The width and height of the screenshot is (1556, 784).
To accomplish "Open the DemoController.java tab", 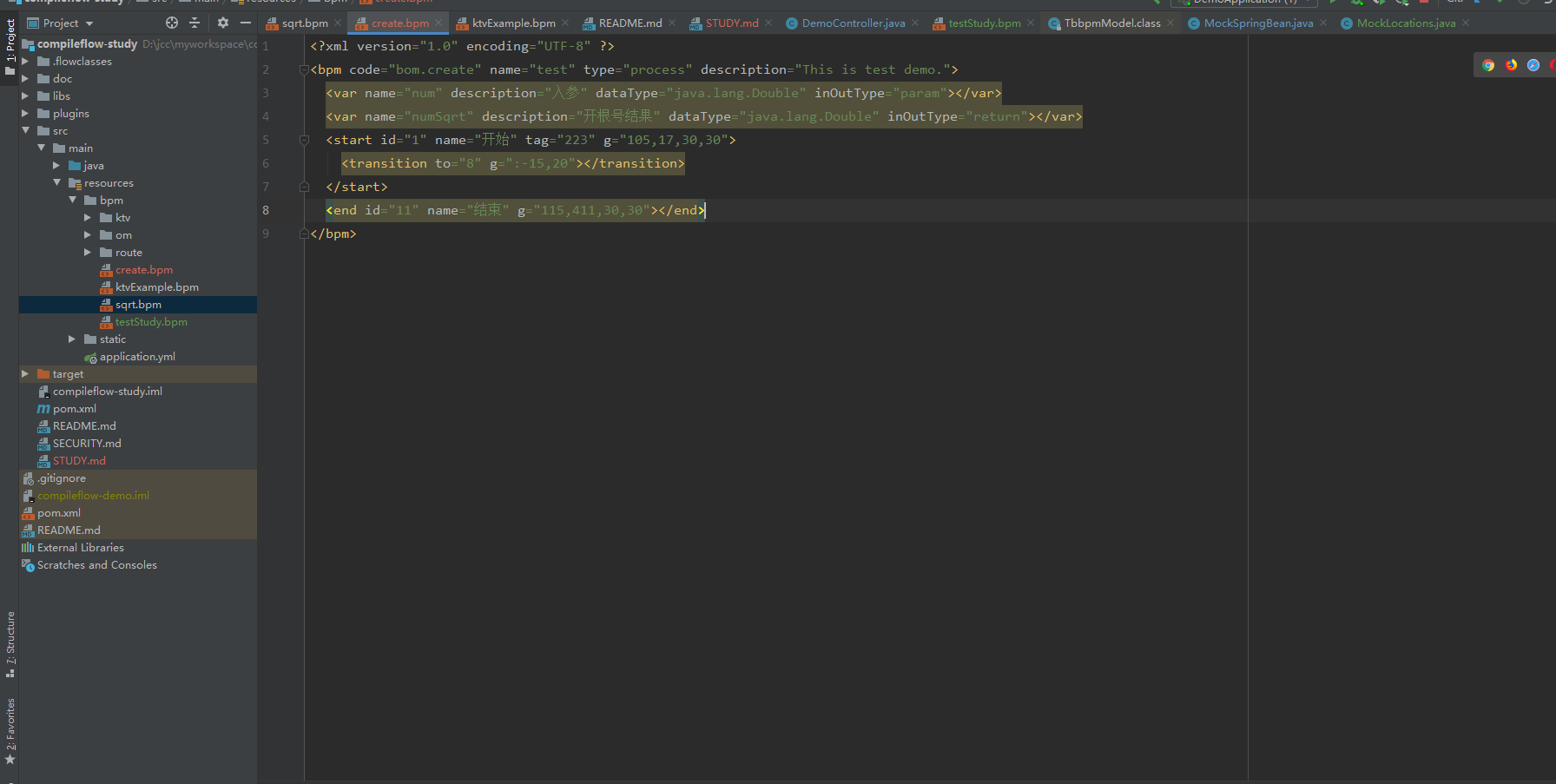I will 853,23.
